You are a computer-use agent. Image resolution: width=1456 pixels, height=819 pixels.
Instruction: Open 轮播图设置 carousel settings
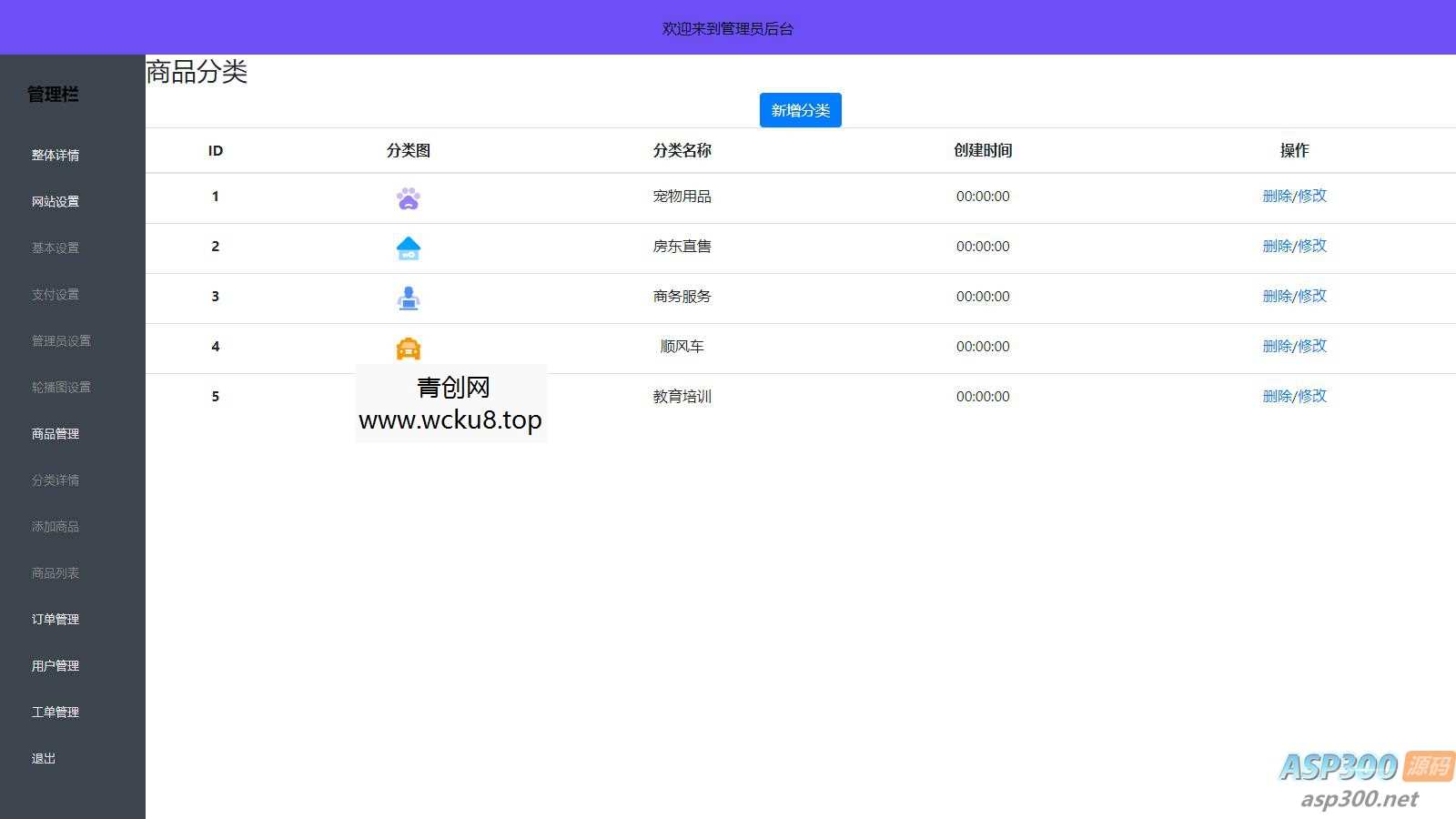[59, 387]
